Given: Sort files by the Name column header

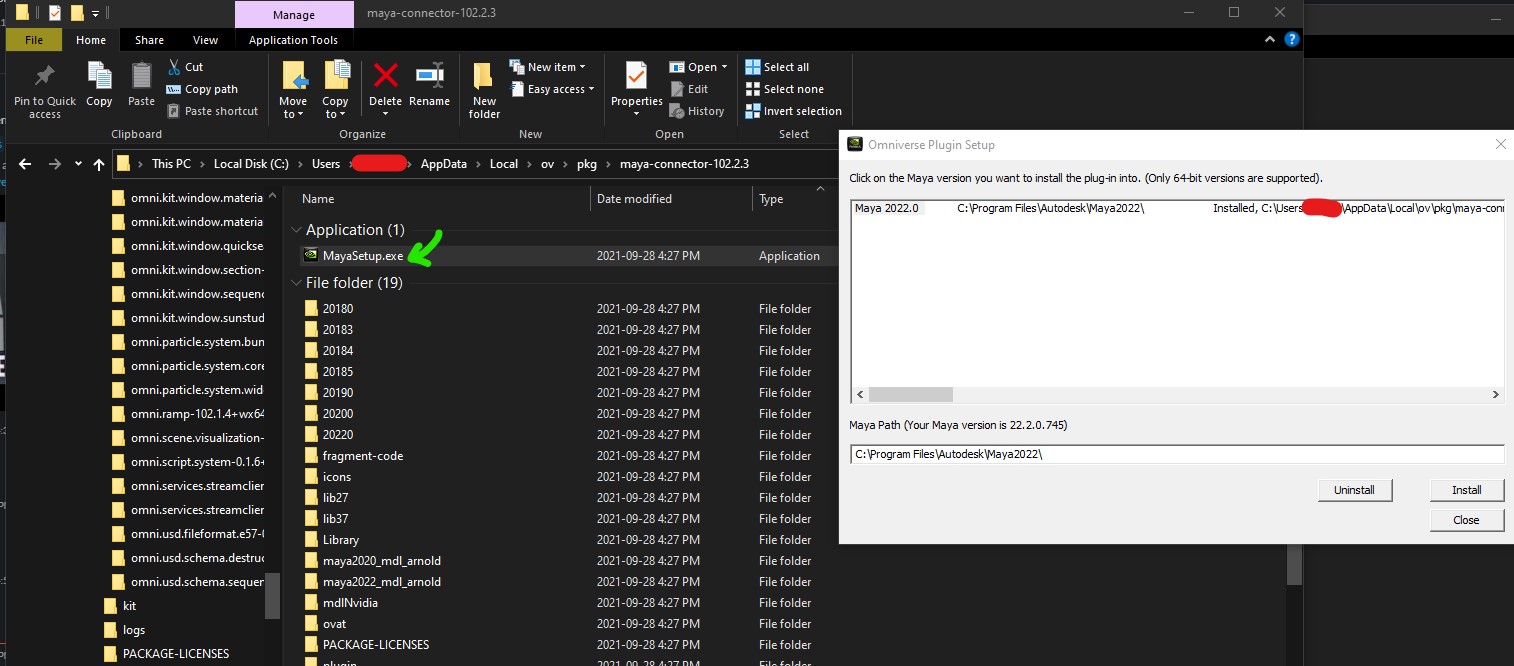Looking at the screenshot, I should point(318,199).
